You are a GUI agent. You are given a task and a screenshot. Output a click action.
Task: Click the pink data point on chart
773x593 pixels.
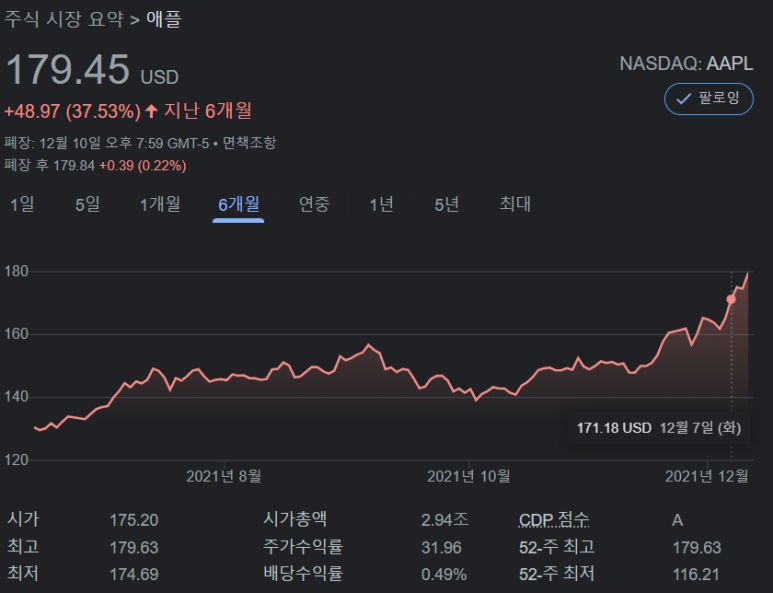[731, 299]
